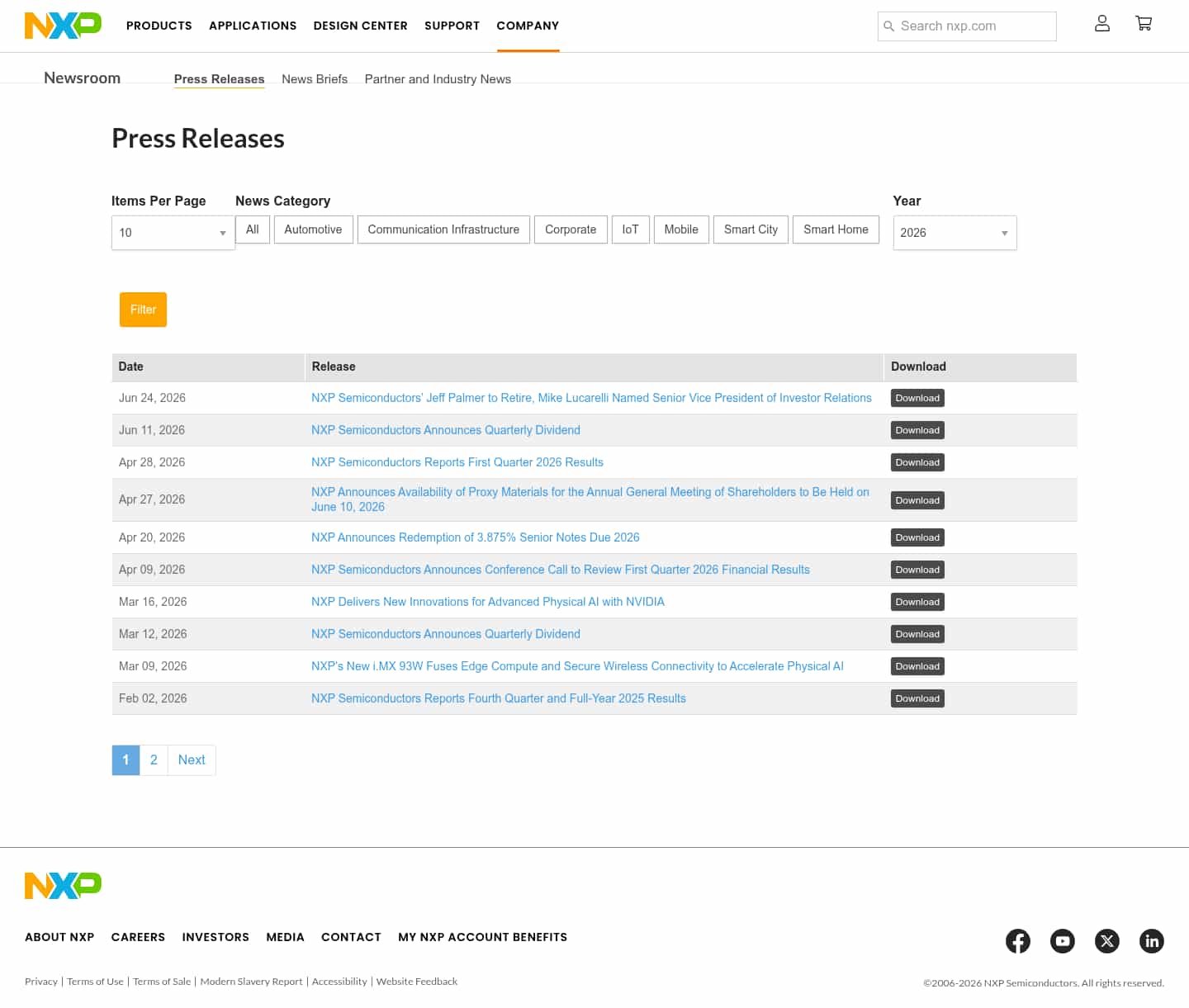Viewport: 1189px width, 1008px height.
Task: Open the Senior Notes Due 2026 article
Action: (476, 537)
